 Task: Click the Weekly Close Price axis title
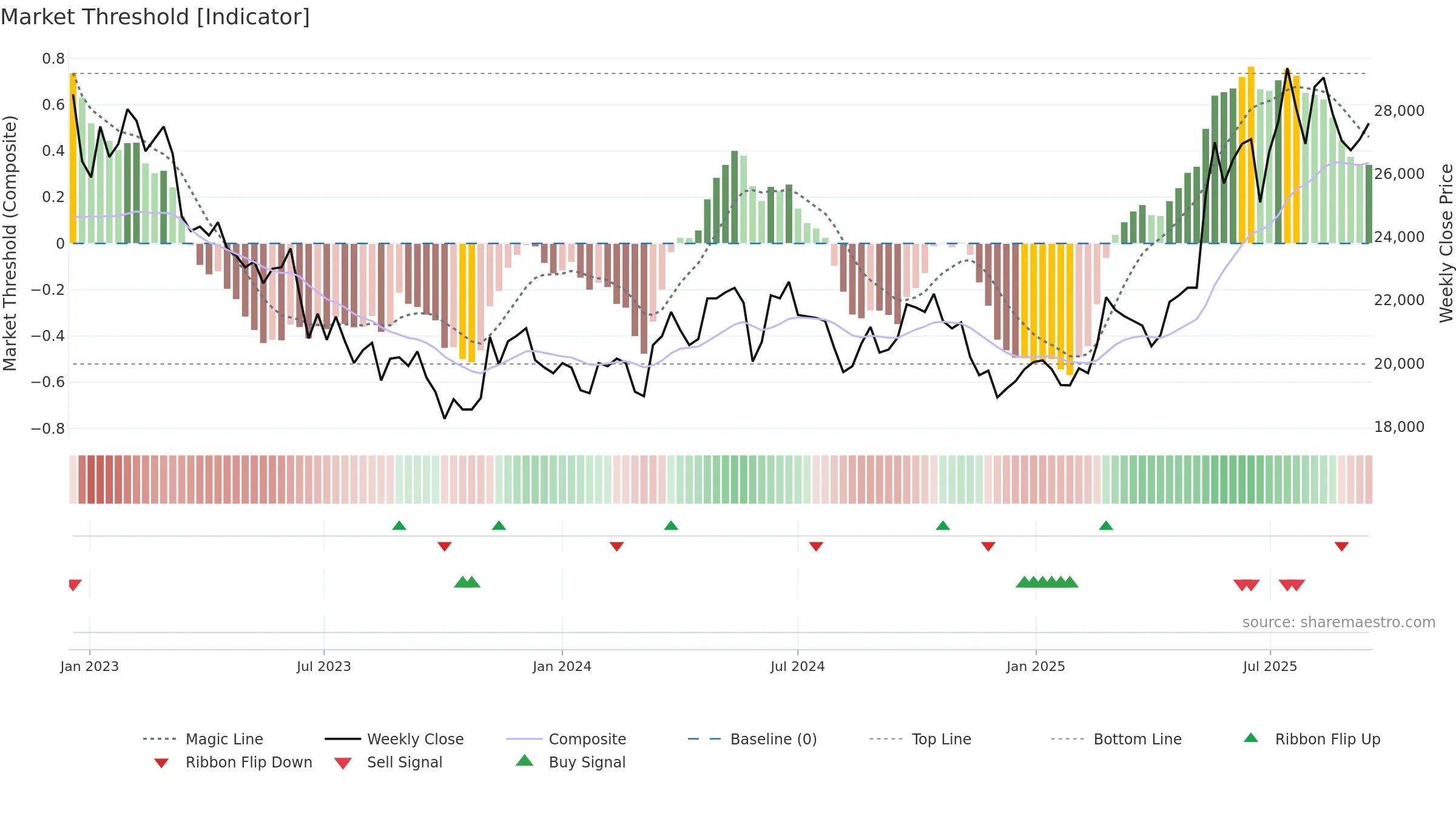click(x=1446, y=243)
